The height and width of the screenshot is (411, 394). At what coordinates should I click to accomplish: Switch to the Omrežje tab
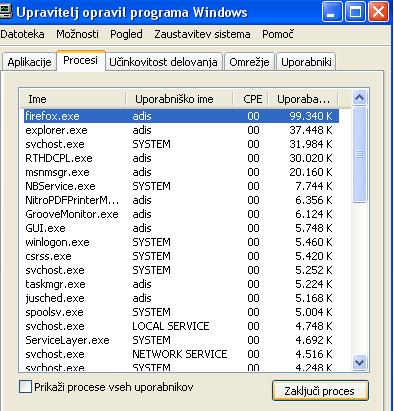click(249, 62)
